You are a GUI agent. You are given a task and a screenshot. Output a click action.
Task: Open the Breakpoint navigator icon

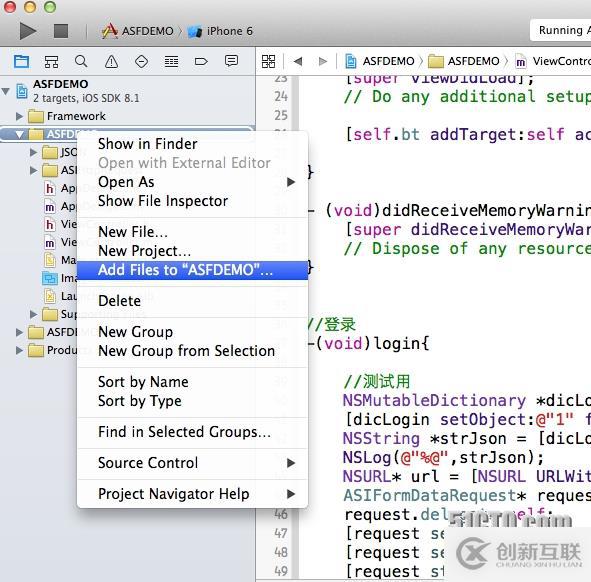(201, 61)
